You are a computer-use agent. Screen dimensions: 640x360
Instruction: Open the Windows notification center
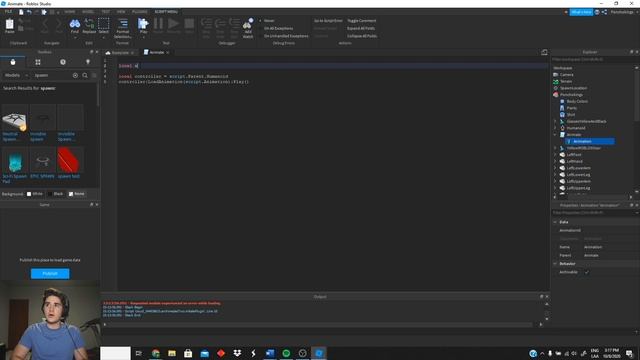(x=629, y=353)
